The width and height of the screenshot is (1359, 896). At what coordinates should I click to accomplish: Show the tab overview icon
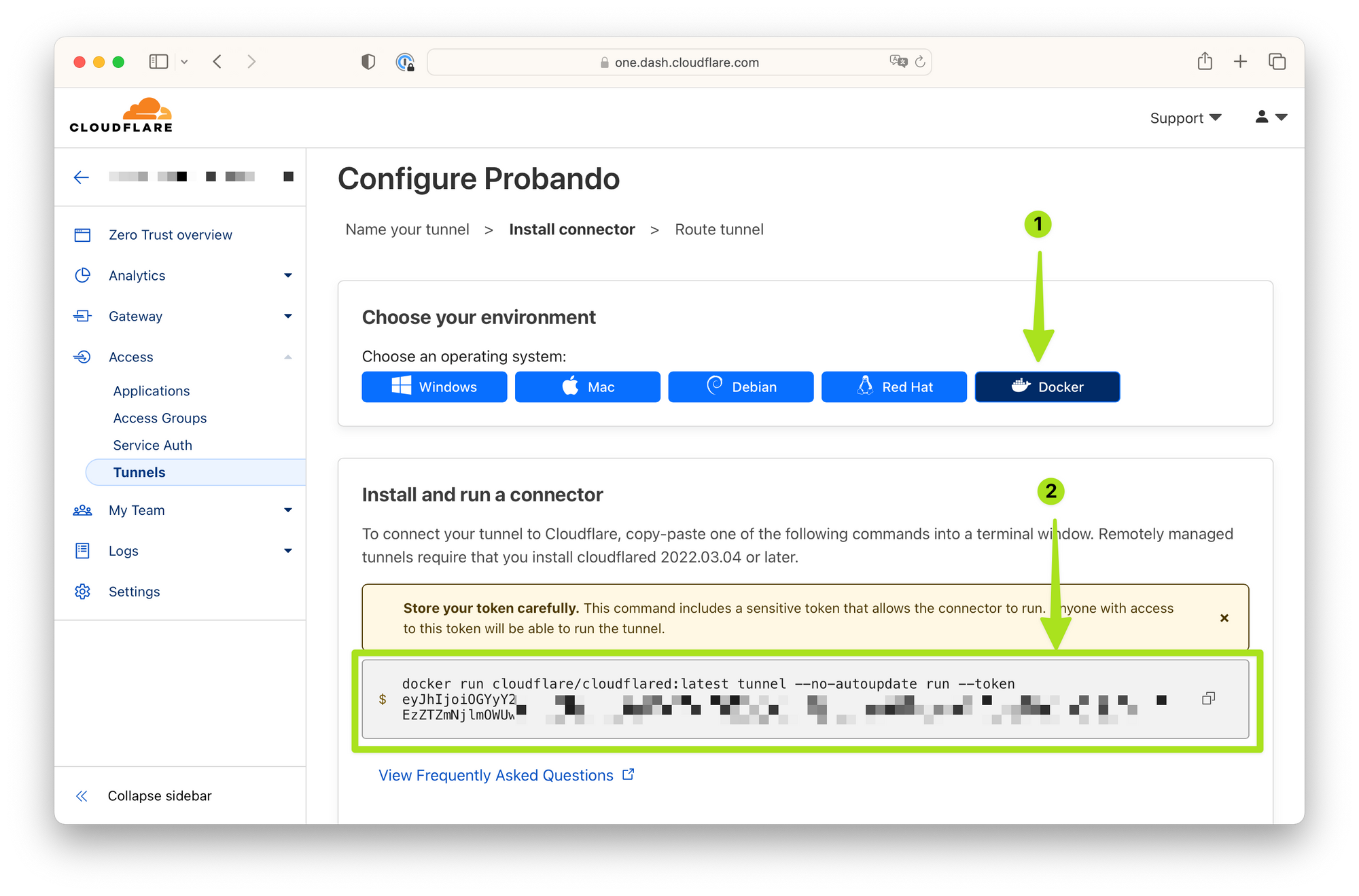1277,62
